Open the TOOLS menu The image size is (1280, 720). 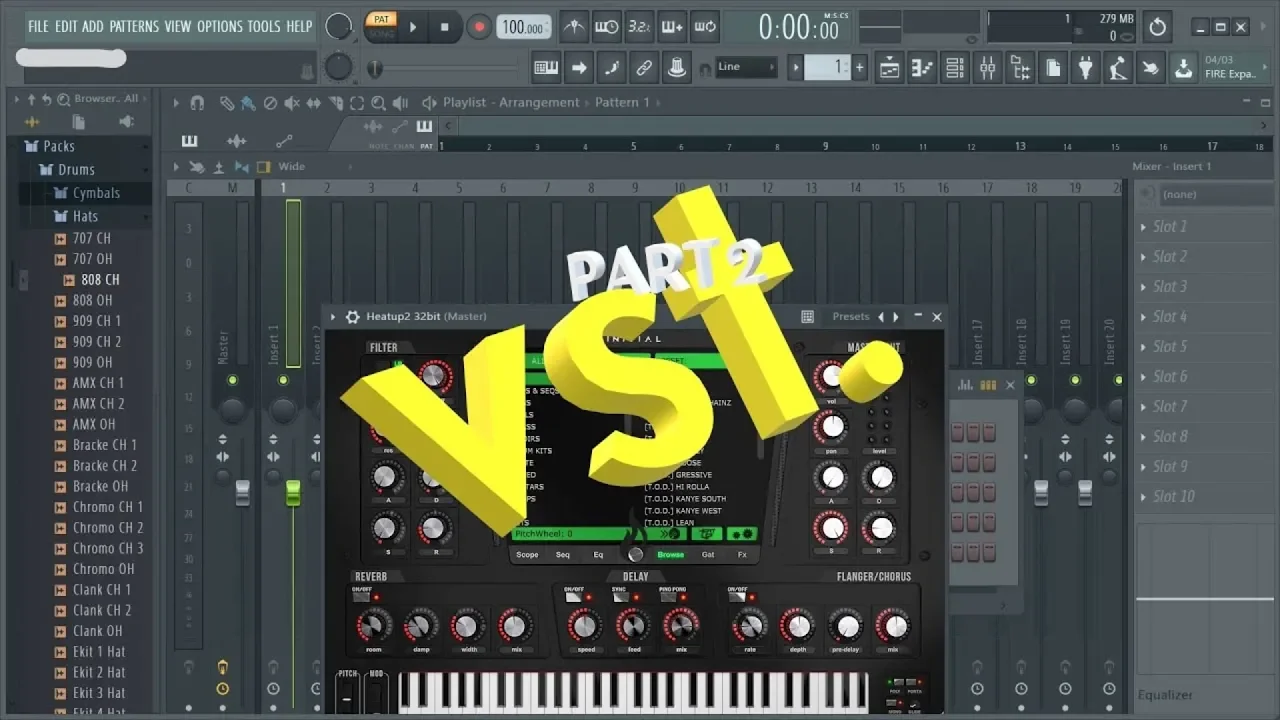(264, 26)
